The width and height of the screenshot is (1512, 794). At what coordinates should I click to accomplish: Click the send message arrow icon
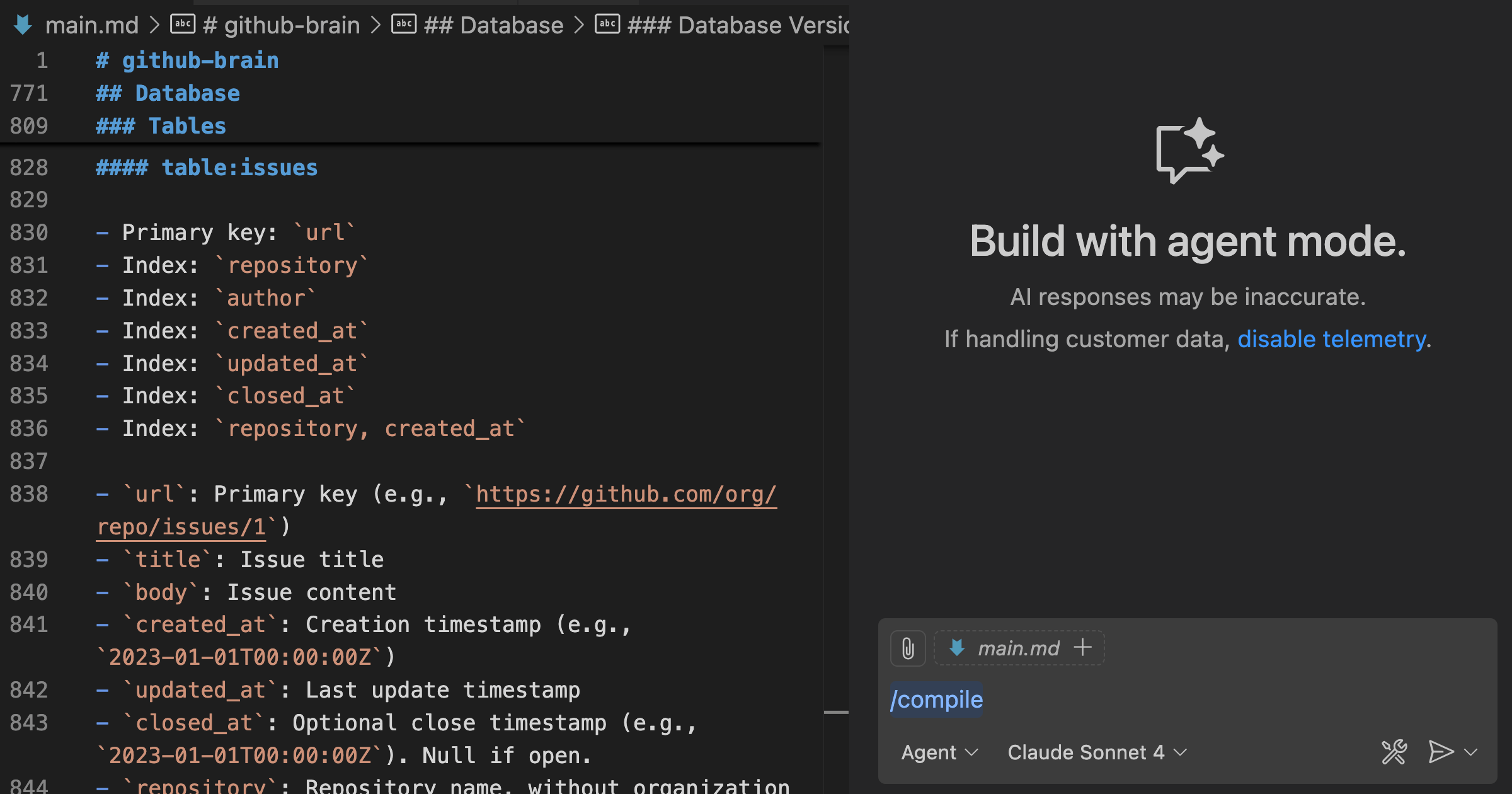pos(1440,752)
